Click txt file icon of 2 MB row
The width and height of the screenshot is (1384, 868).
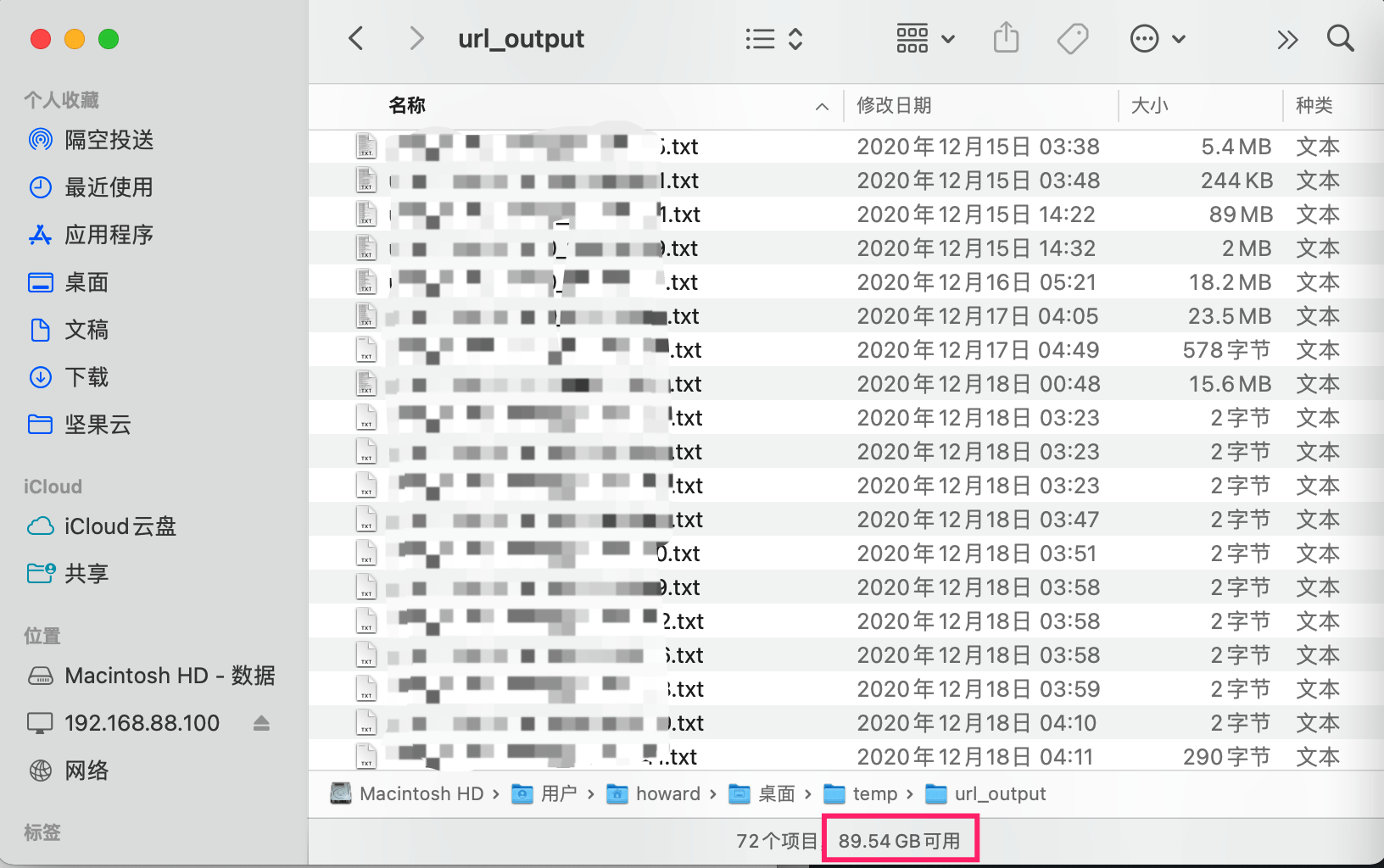[366, 248]
